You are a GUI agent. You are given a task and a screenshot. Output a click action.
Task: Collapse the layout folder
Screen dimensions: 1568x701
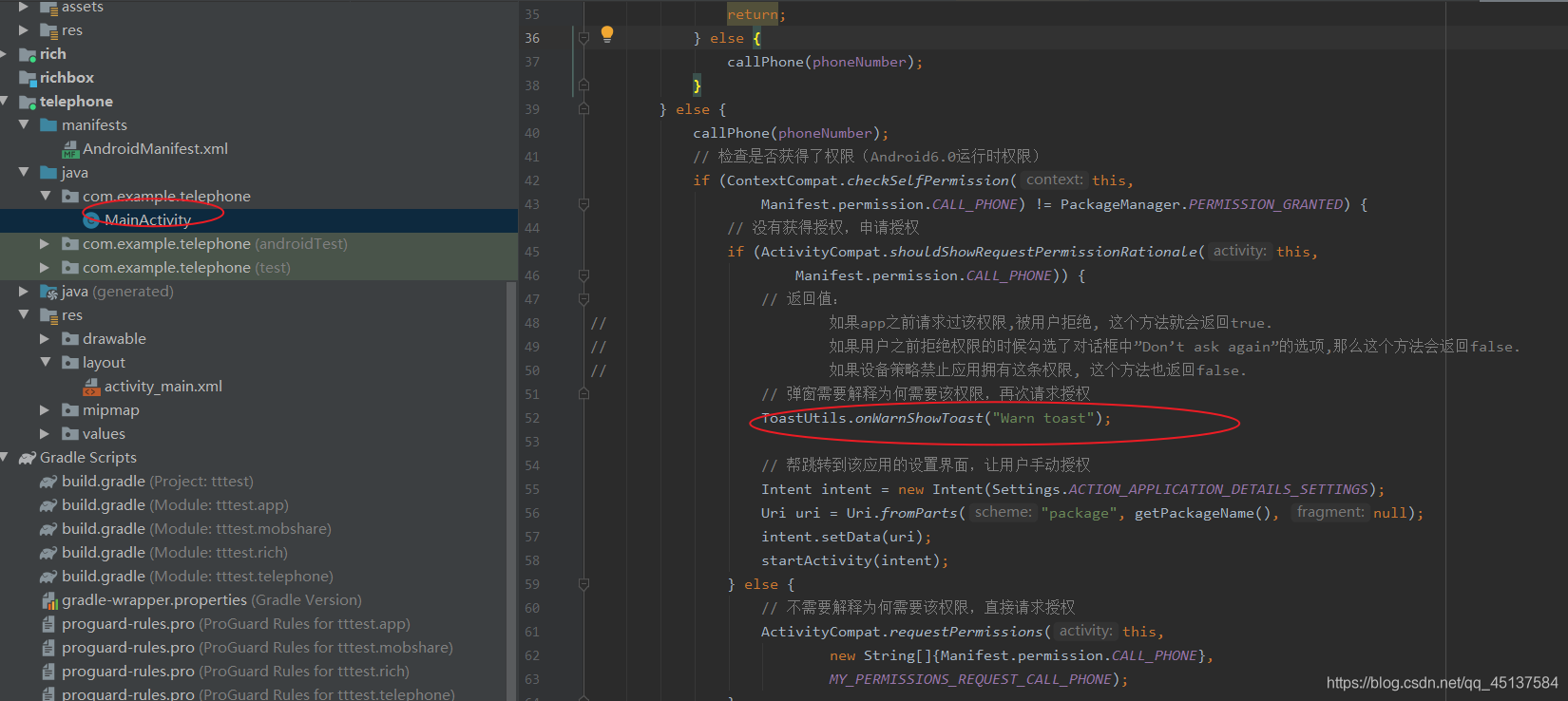(x=45, y=363)
